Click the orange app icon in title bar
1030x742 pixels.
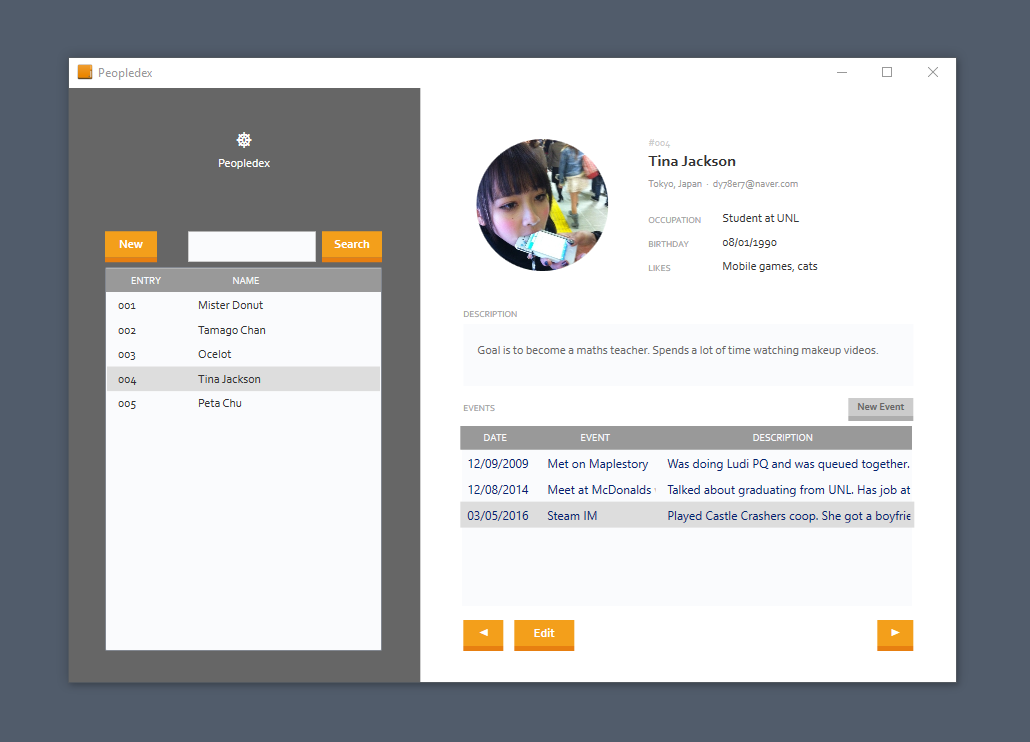(85, 72)
